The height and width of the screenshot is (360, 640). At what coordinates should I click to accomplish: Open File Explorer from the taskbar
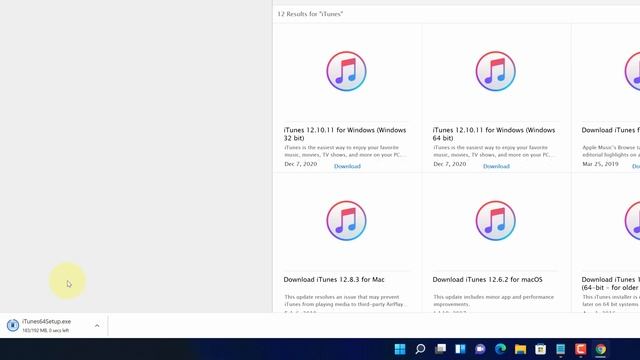[520, 349]
